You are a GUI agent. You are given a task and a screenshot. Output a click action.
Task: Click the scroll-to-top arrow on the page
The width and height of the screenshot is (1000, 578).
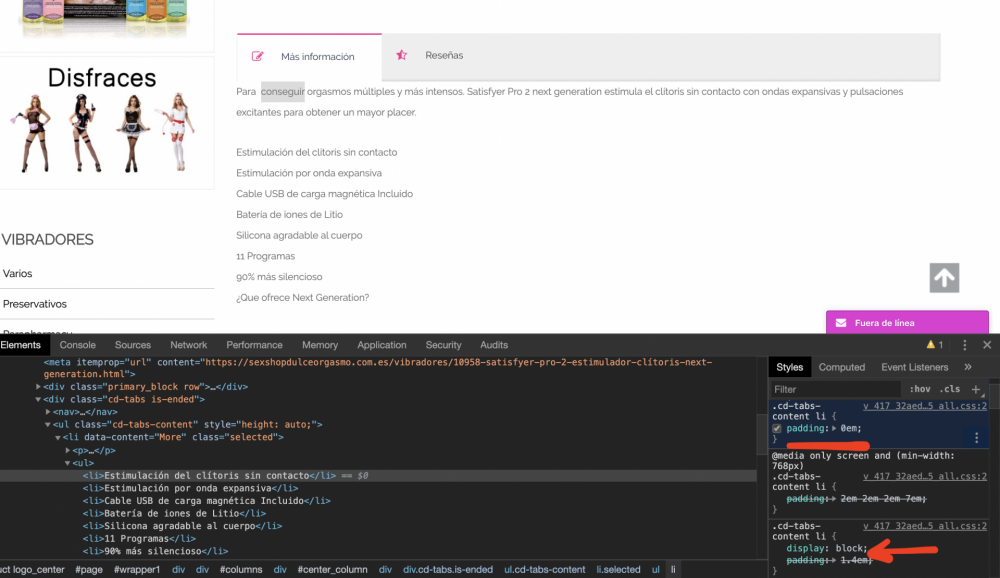click(x=943, y=278)
